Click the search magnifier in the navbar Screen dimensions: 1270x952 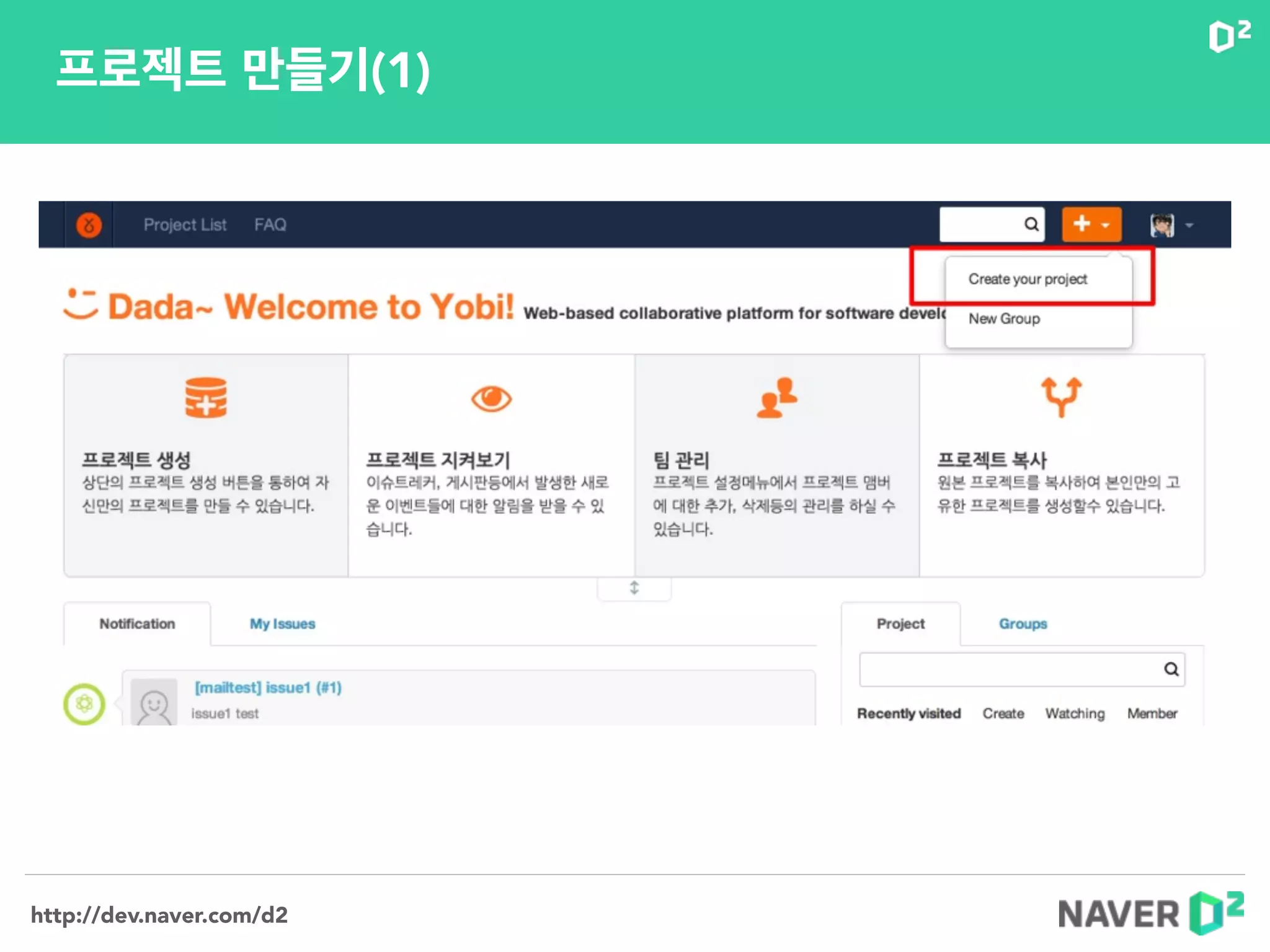(1031, 224)
